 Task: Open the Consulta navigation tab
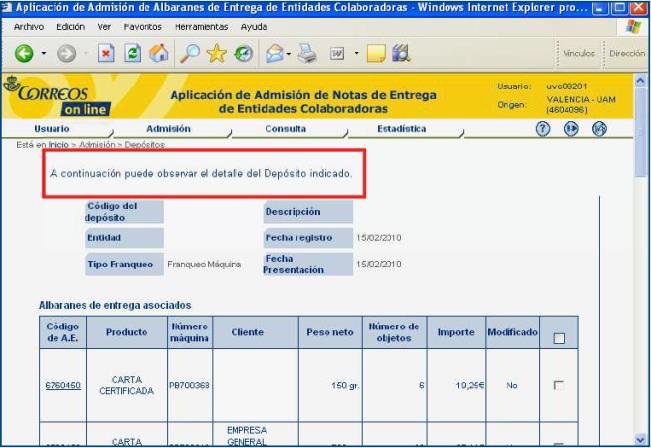(285, 129)
